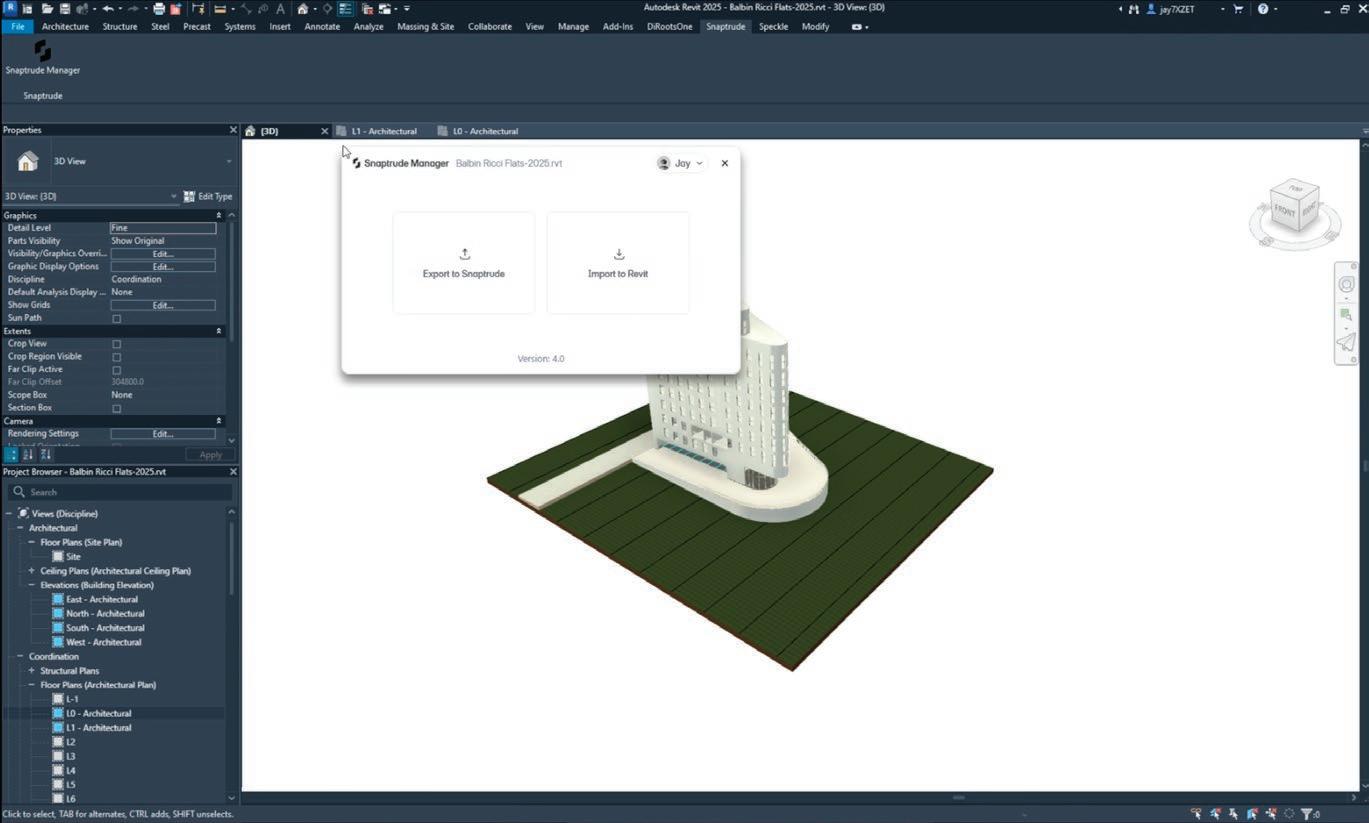1369x823 pixels.
Task: Enable the Crop View checkbox
Action: pyautogui.click(x=117, y=344)
